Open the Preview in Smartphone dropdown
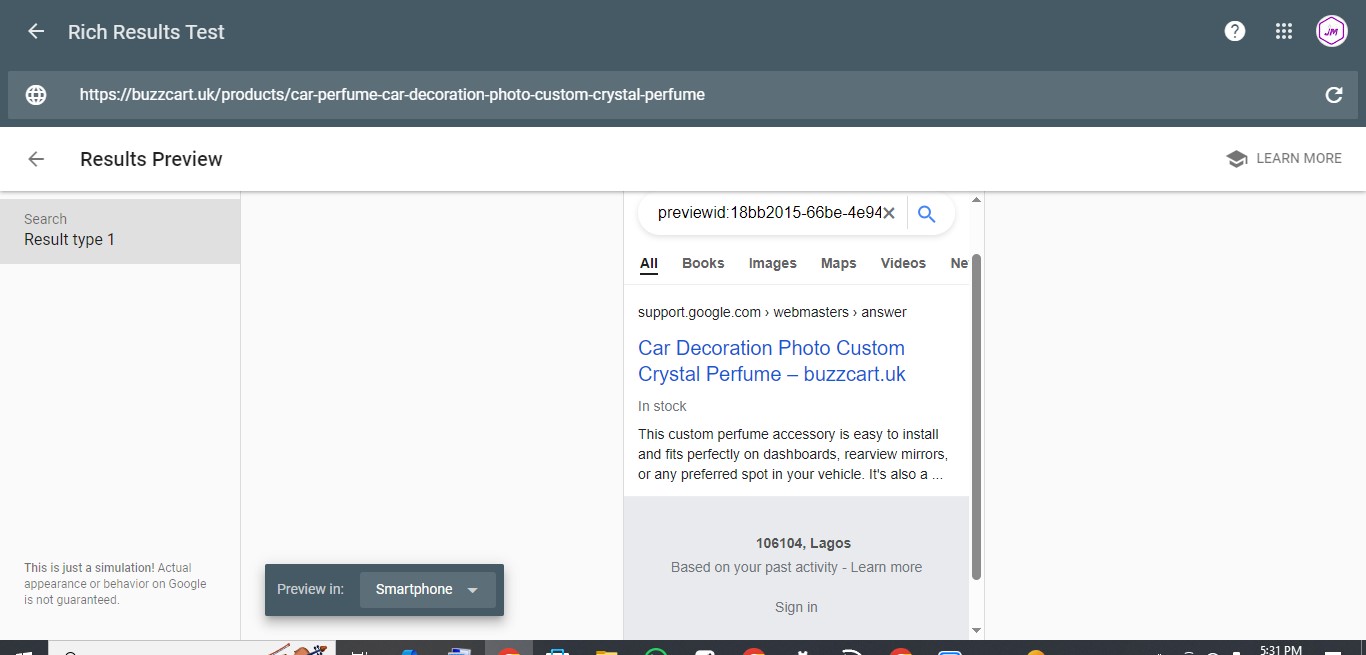The image size is (1366, 655). (x=427, y=590)
